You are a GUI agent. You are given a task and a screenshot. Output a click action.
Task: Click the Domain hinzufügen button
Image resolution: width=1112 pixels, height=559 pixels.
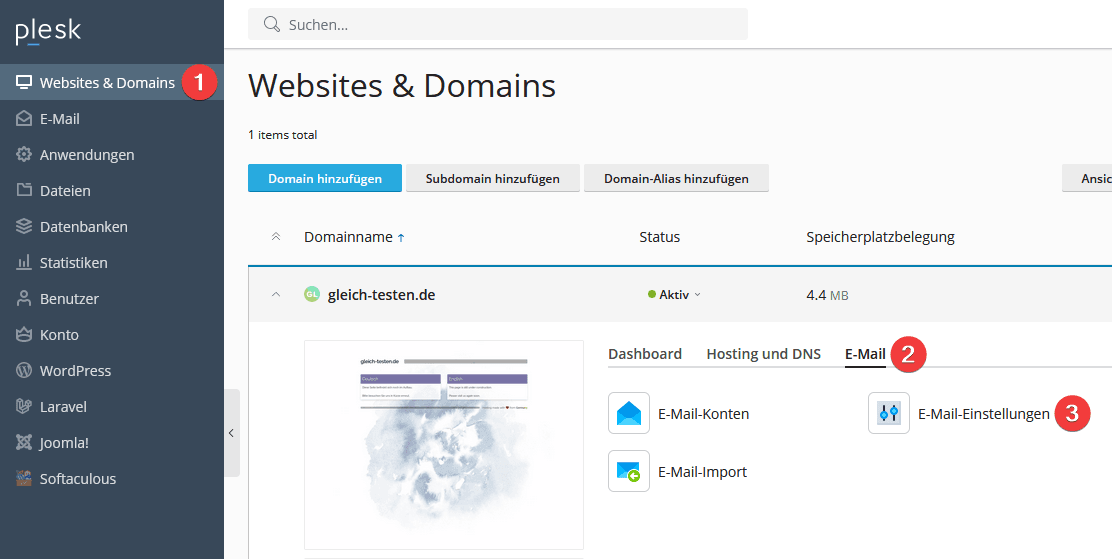[325, 179]
